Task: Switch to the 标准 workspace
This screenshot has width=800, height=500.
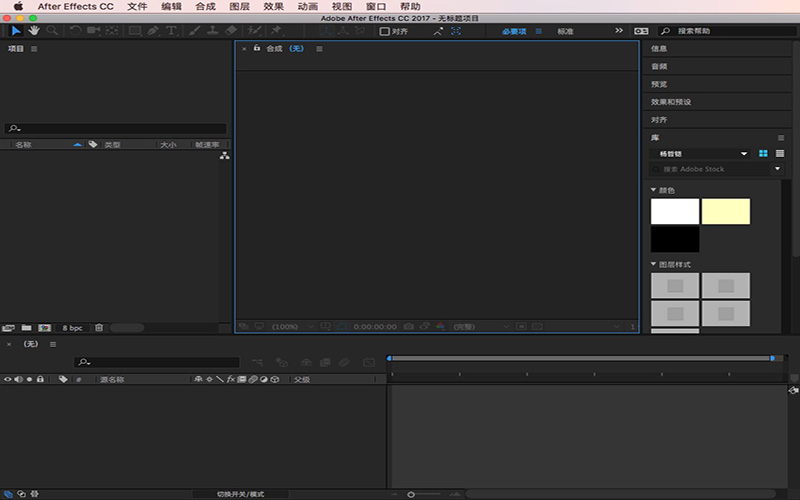Action: (x=565, y=31)
